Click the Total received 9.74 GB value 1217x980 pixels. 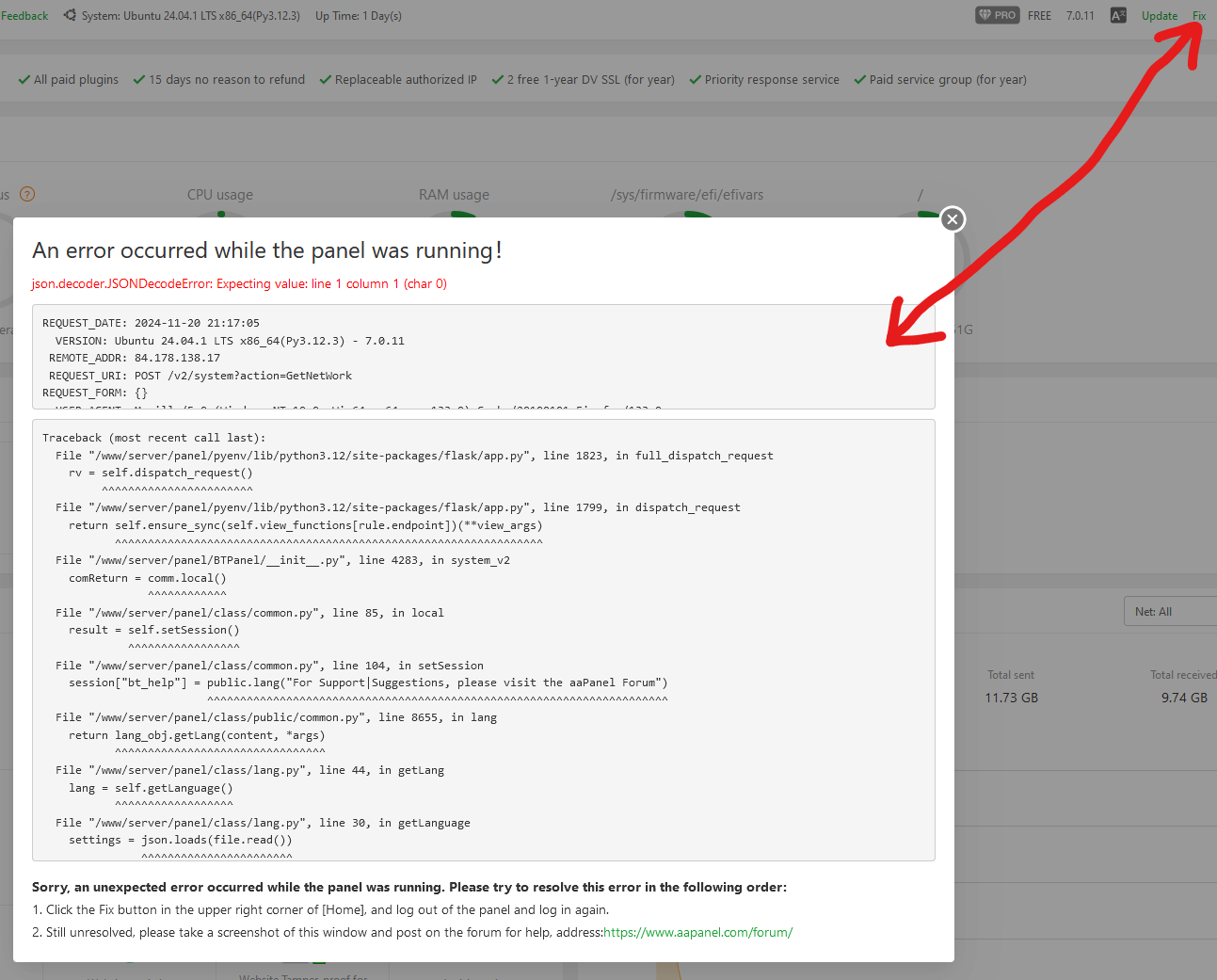[x=1184, y=698]
